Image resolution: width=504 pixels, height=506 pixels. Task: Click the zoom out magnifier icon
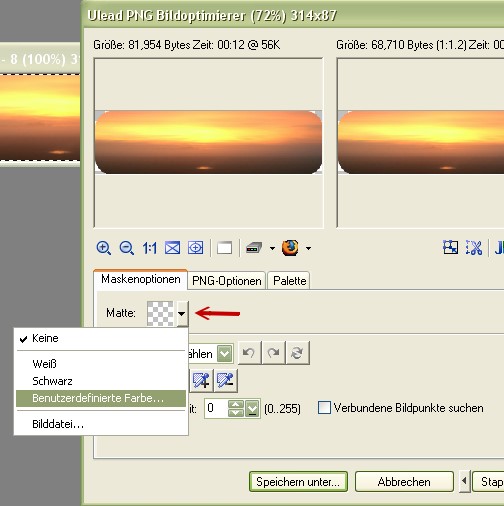pyautogui.click(x=127, y=248)
